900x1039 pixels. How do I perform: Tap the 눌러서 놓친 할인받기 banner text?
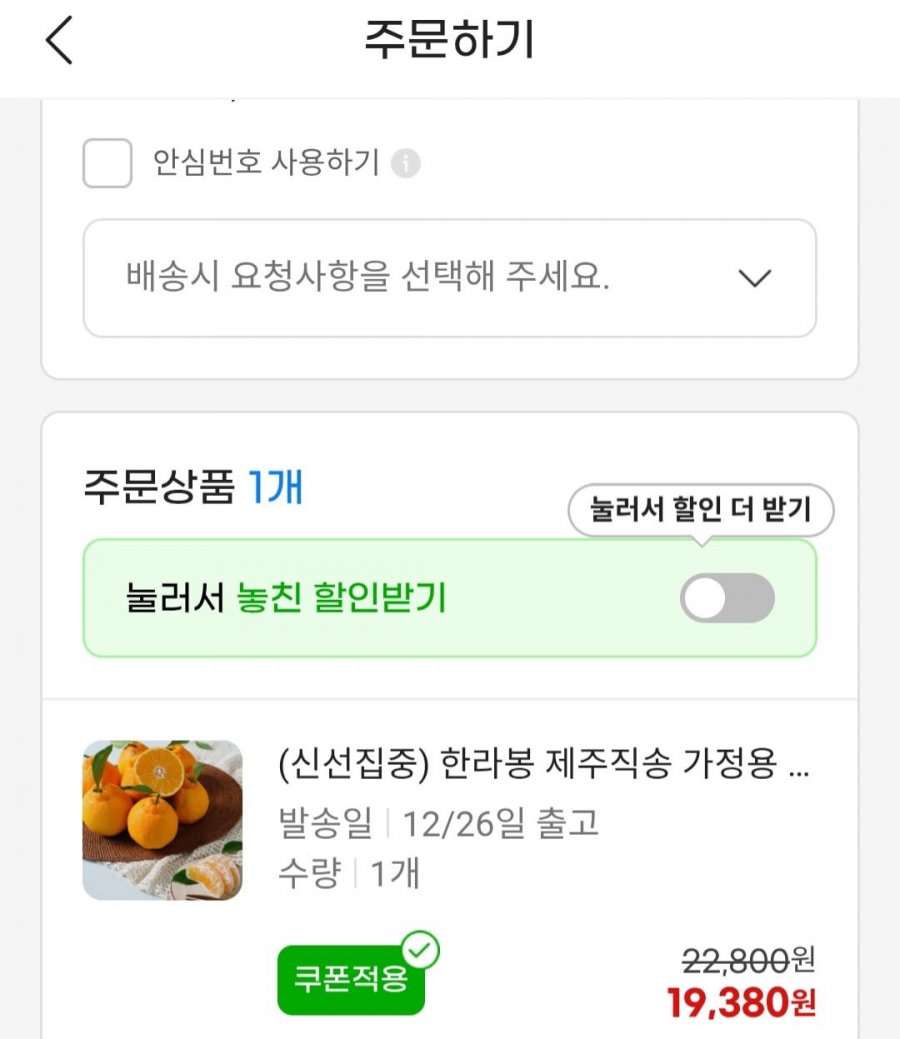click(x=286, y=598)
